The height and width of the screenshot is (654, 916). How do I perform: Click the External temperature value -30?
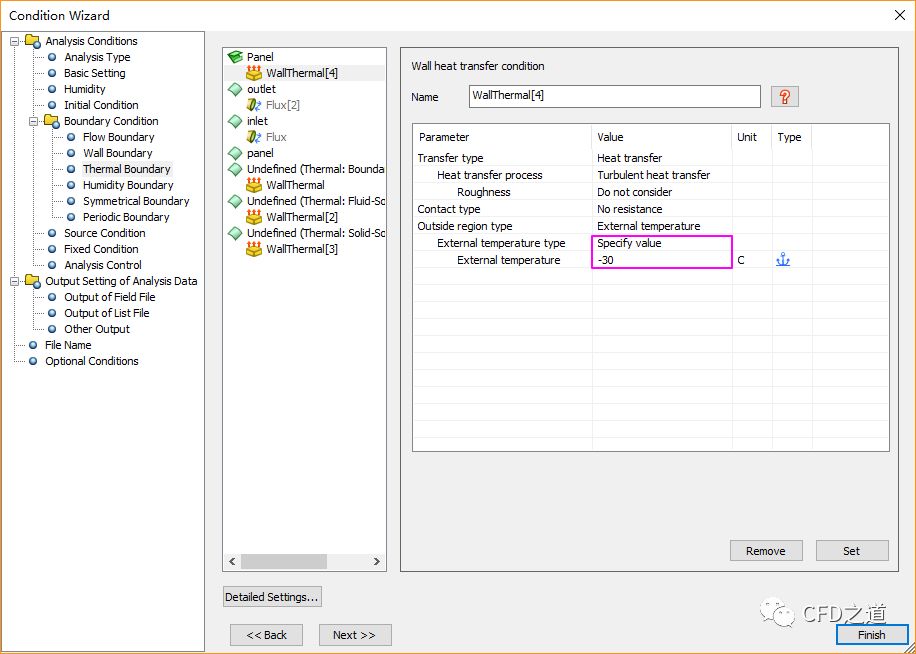[660, 260]
